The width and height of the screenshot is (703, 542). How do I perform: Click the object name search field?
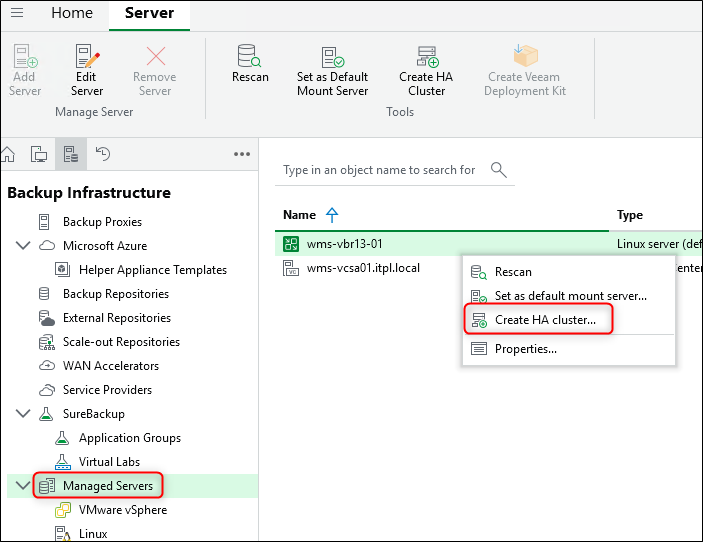(x=380, y=170)
